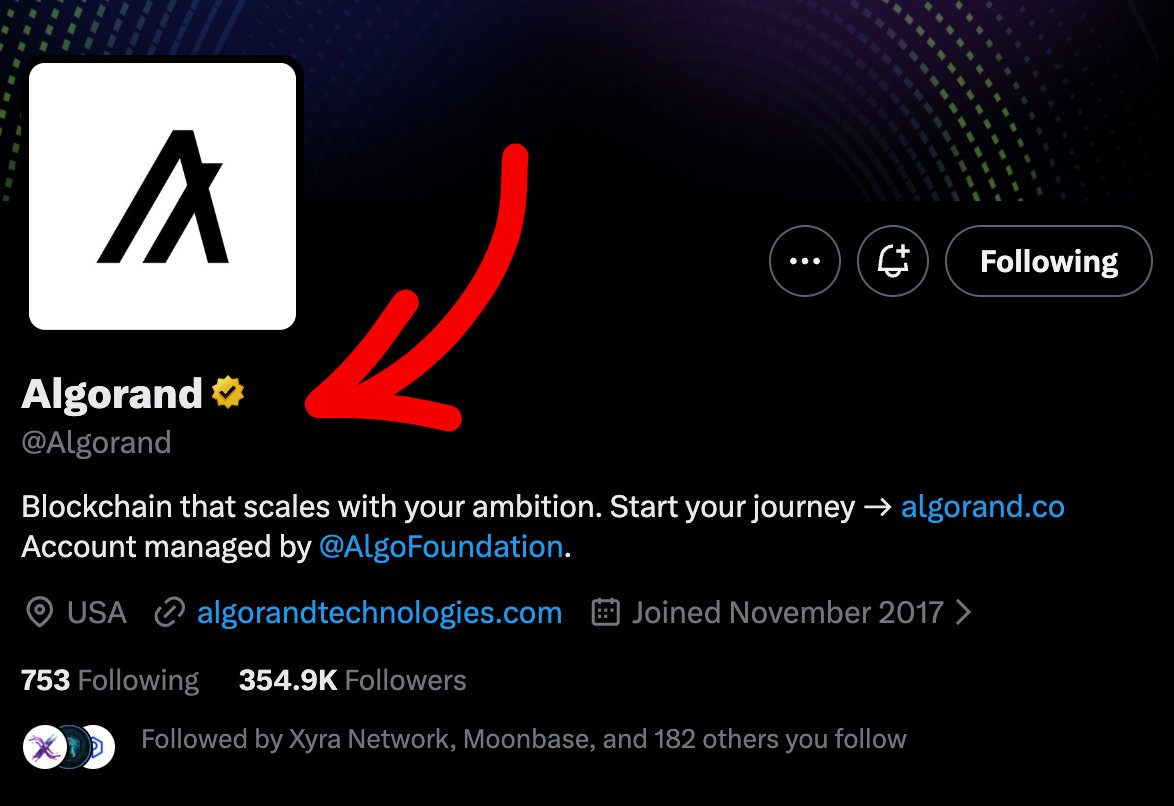Image resolution: width=1174 pixels, height=806 pixels.
Task: Open the algorandtechnologies.com website link
Action: pyautogui.click(x=380, y=613)
